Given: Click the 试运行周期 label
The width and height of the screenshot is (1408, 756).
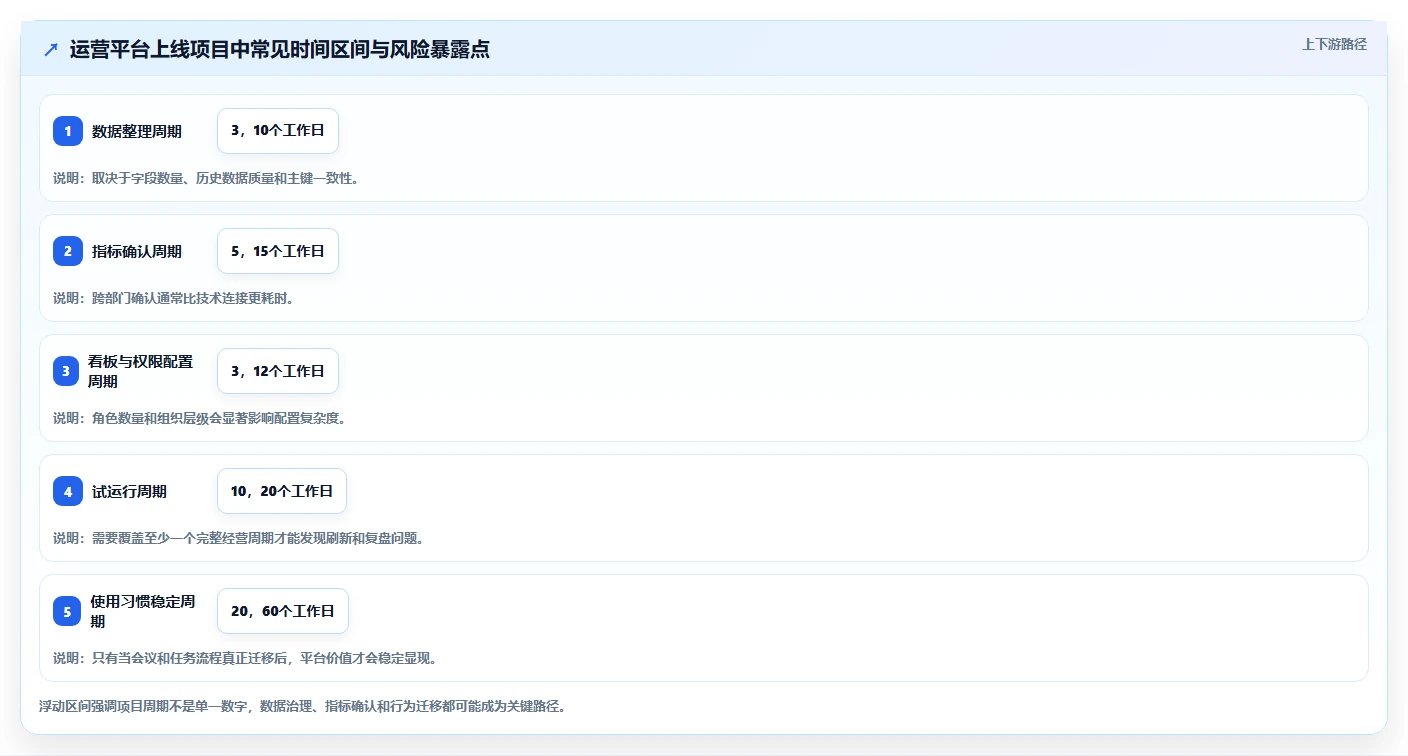Looking at the screenshot, I should click(129, 491).
